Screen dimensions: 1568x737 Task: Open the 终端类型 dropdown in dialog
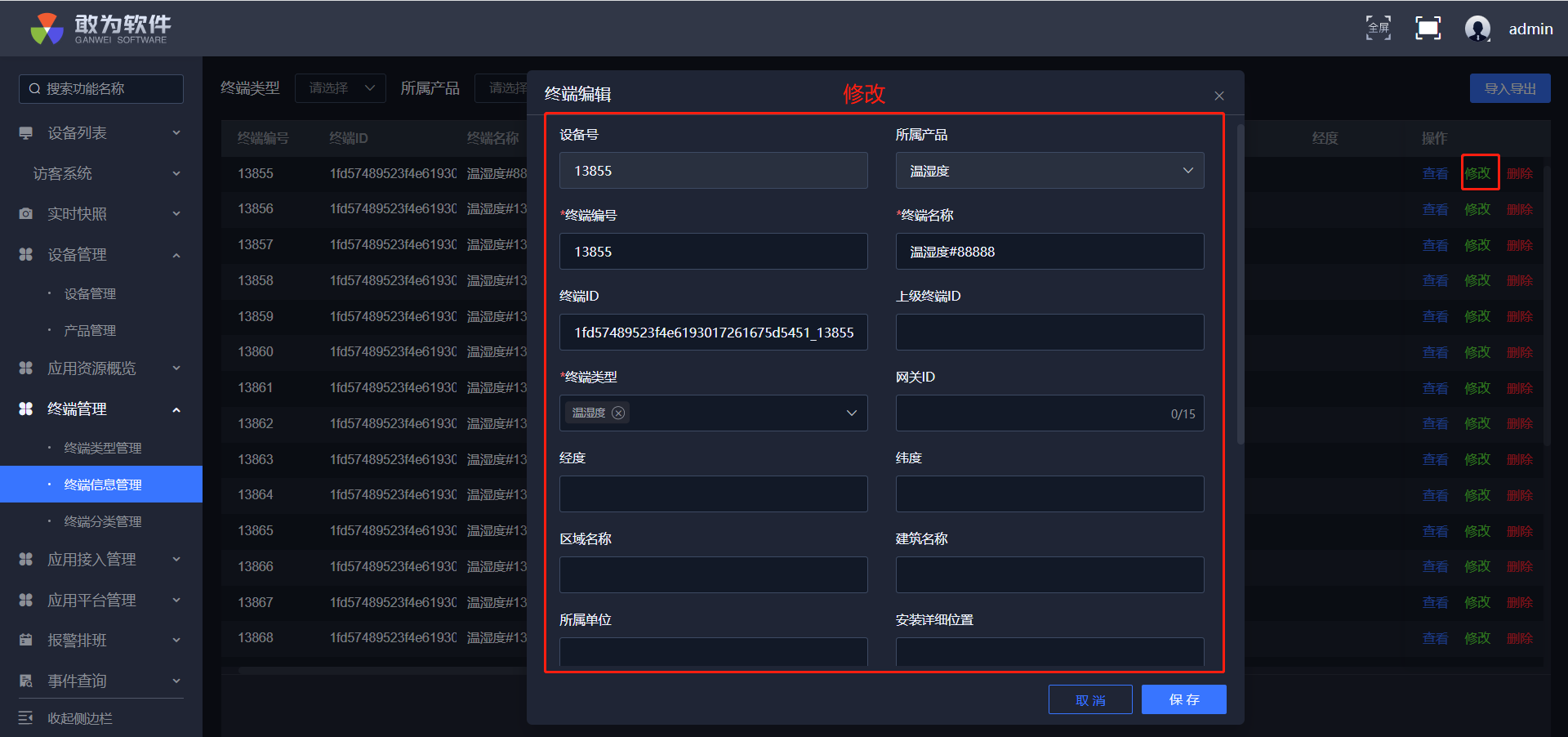[713, 413]
